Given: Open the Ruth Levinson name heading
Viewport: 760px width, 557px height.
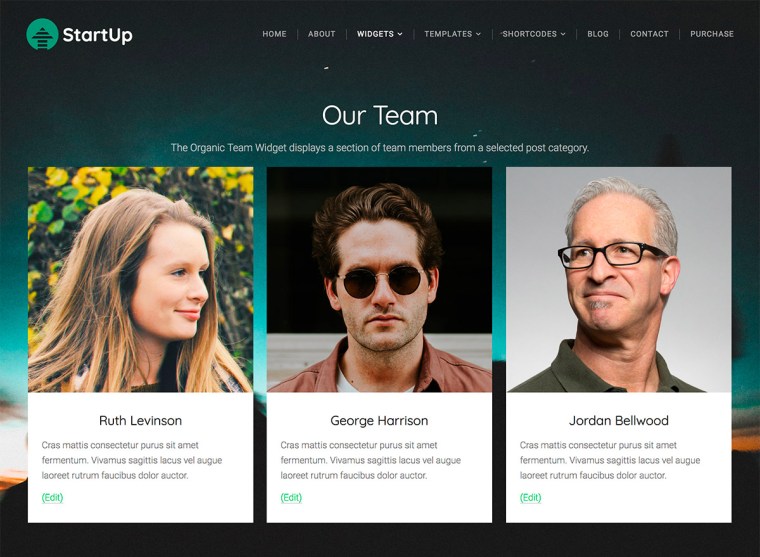Looking at the screenshot, I should 141,420.
